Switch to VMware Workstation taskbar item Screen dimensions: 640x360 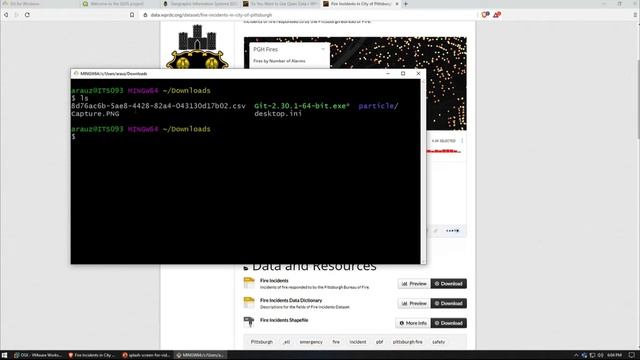click(x=38, y=355)
